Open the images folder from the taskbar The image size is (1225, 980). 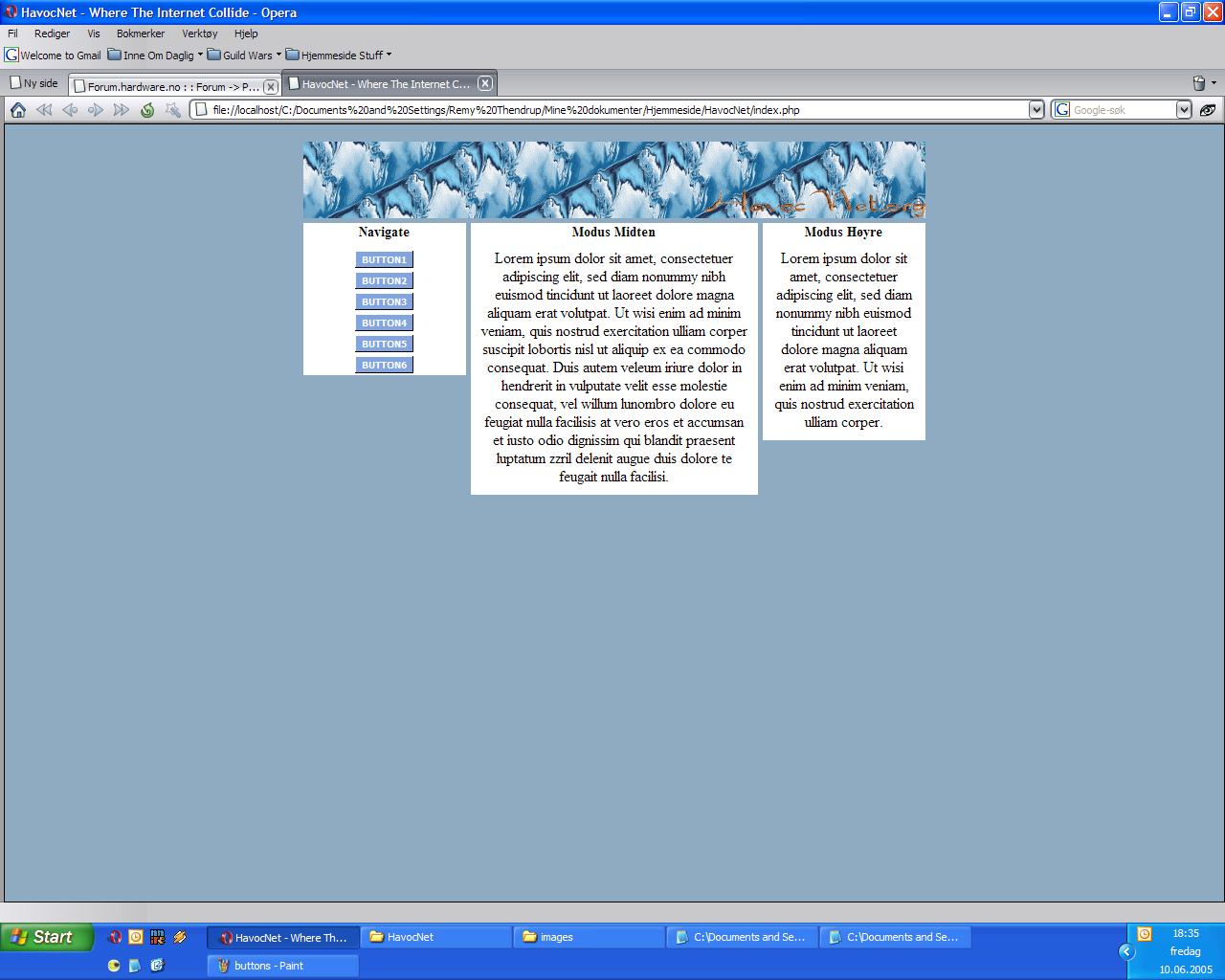pyautogui.click(x=590, y=937)
